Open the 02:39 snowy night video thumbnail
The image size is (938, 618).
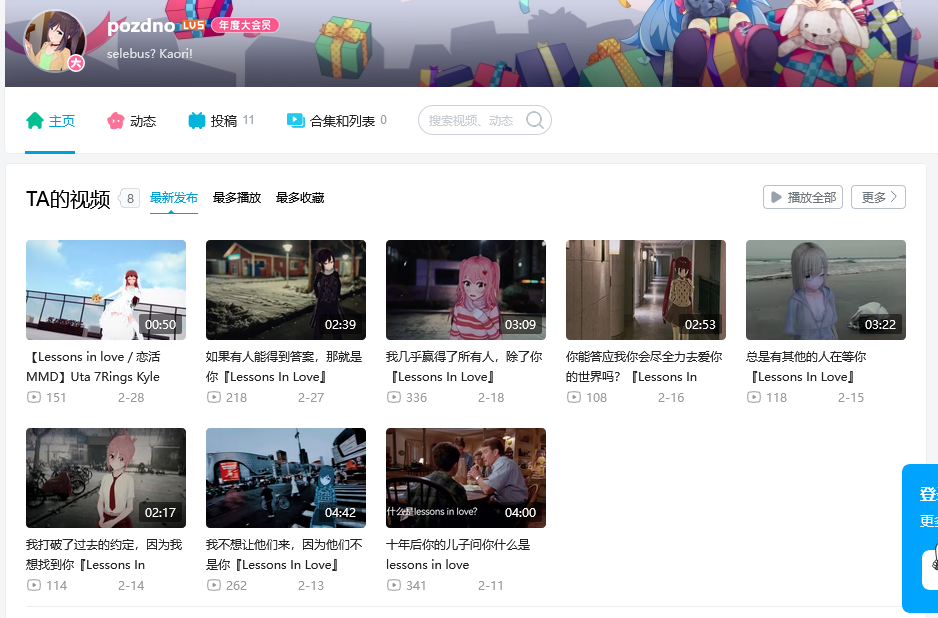(286, 290)
